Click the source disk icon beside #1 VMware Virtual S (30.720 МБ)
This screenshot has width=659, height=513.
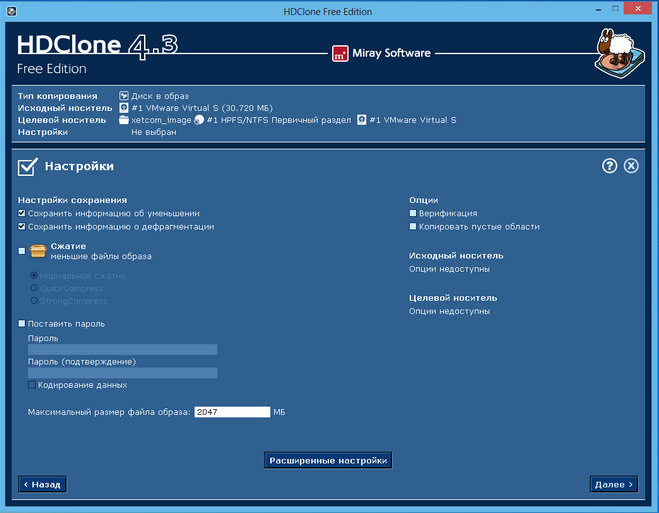pyautogui.click(x=124, y=108)
